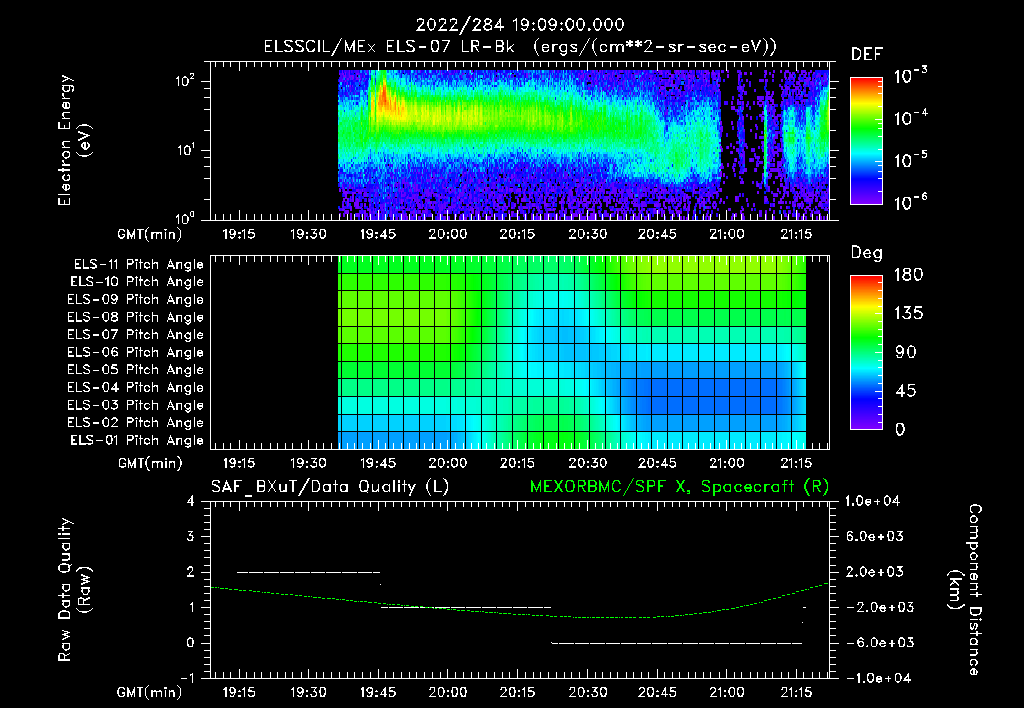Click 20:00 tick under the pitch angle panel

click(x=448, y=463)
